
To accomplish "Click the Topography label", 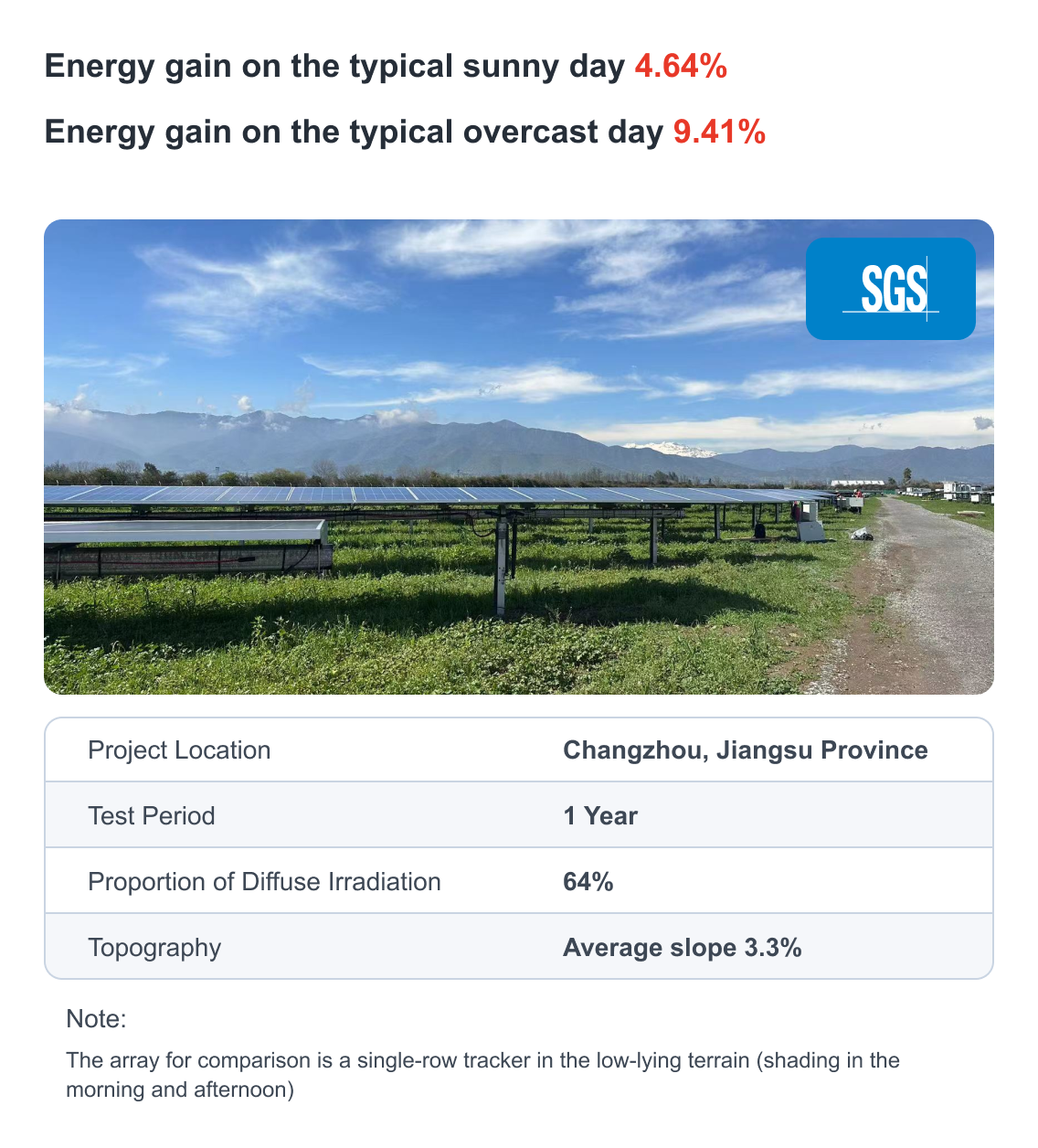I will (154, 948).
